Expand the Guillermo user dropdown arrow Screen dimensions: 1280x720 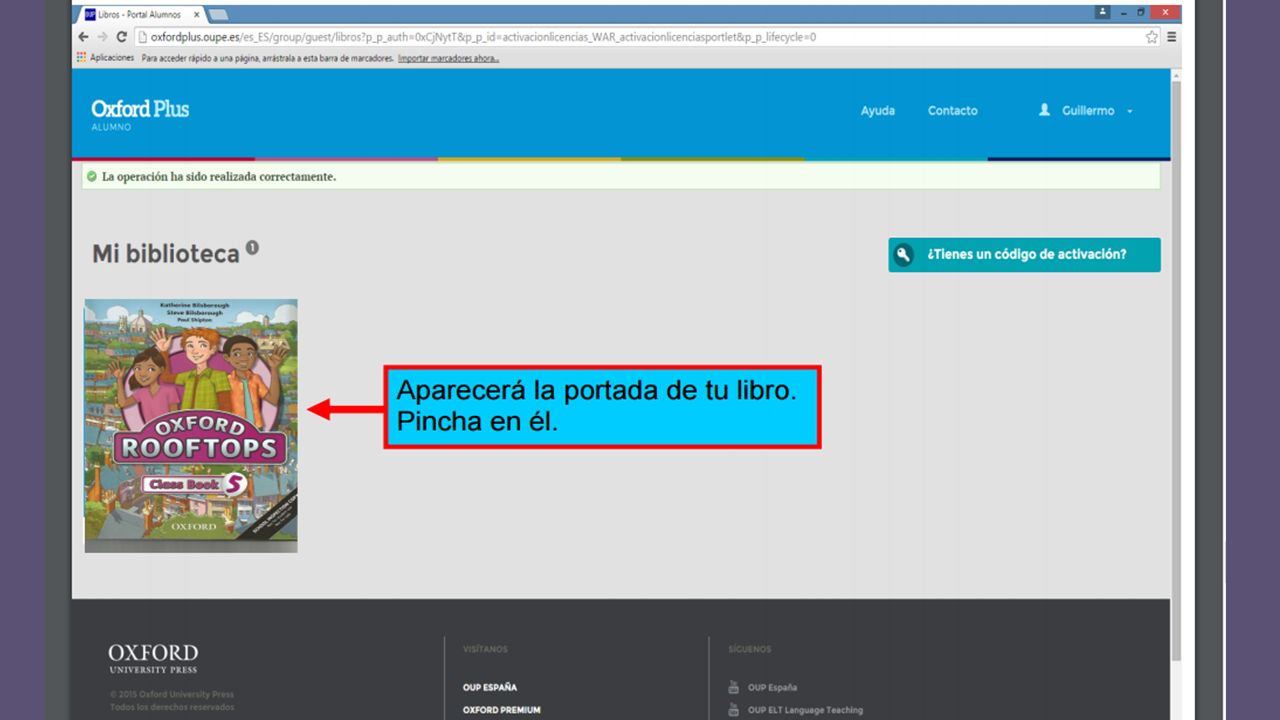coord(1130,111)
